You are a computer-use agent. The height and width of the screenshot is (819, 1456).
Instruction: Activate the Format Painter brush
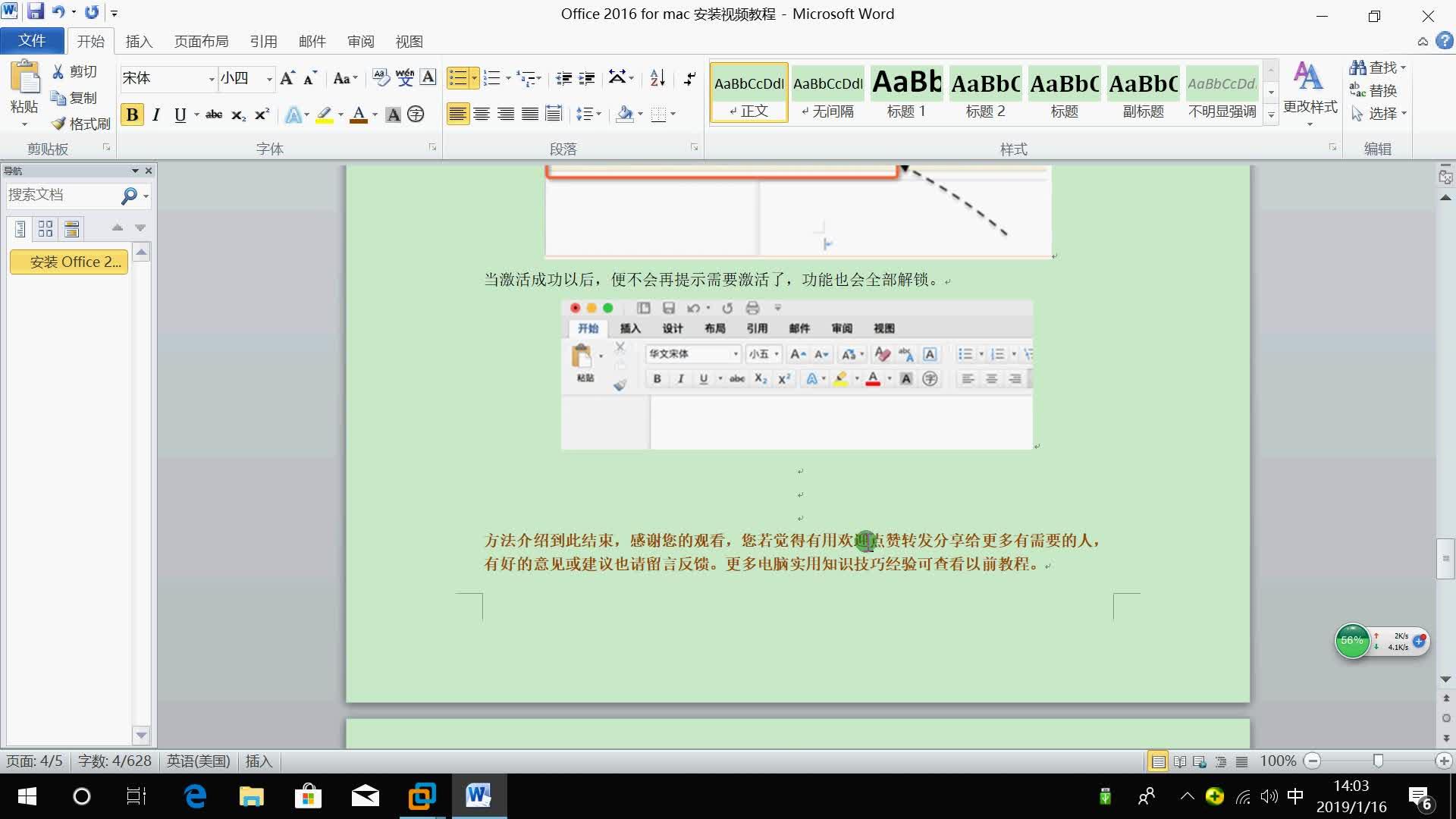coord(80,124)
